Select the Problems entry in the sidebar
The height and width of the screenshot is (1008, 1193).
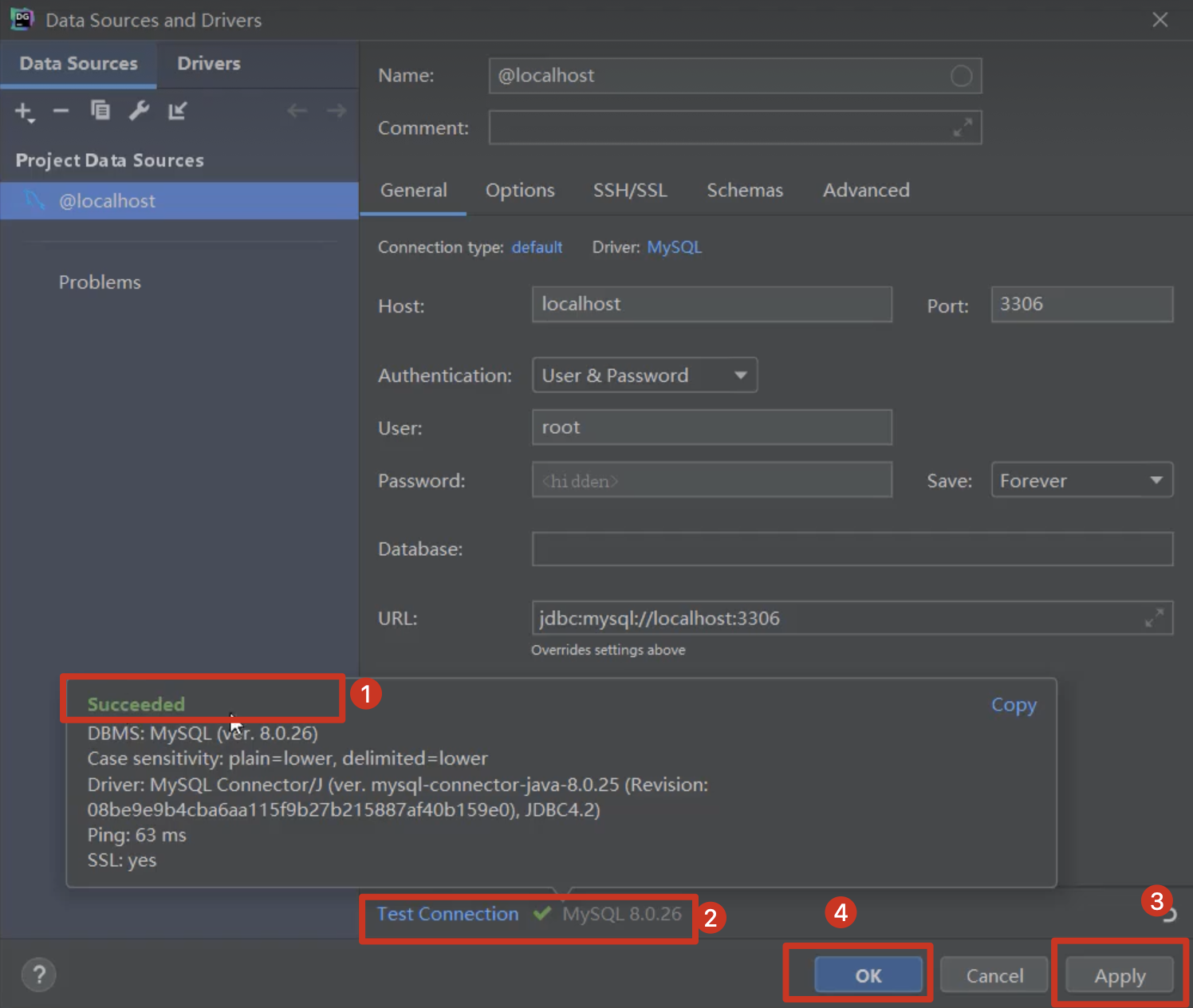(100, 282)
